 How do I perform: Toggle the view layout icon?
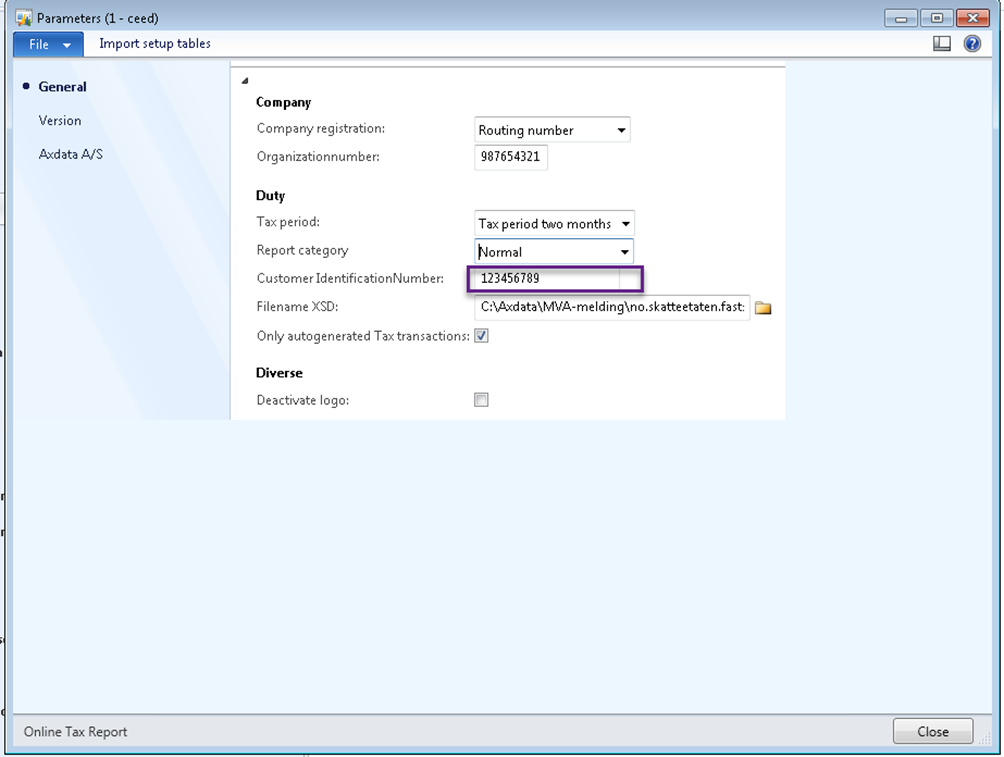[941, 44]
